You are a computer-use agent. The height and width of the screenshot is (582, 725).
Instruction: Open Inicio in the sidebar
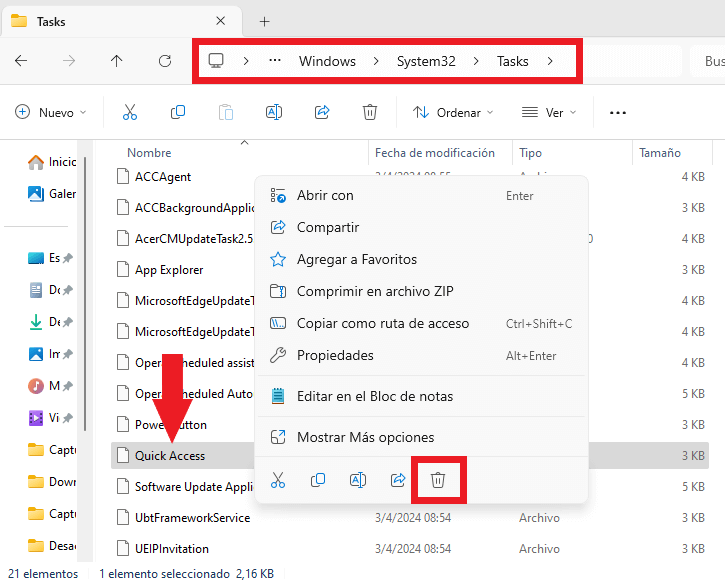52,162
